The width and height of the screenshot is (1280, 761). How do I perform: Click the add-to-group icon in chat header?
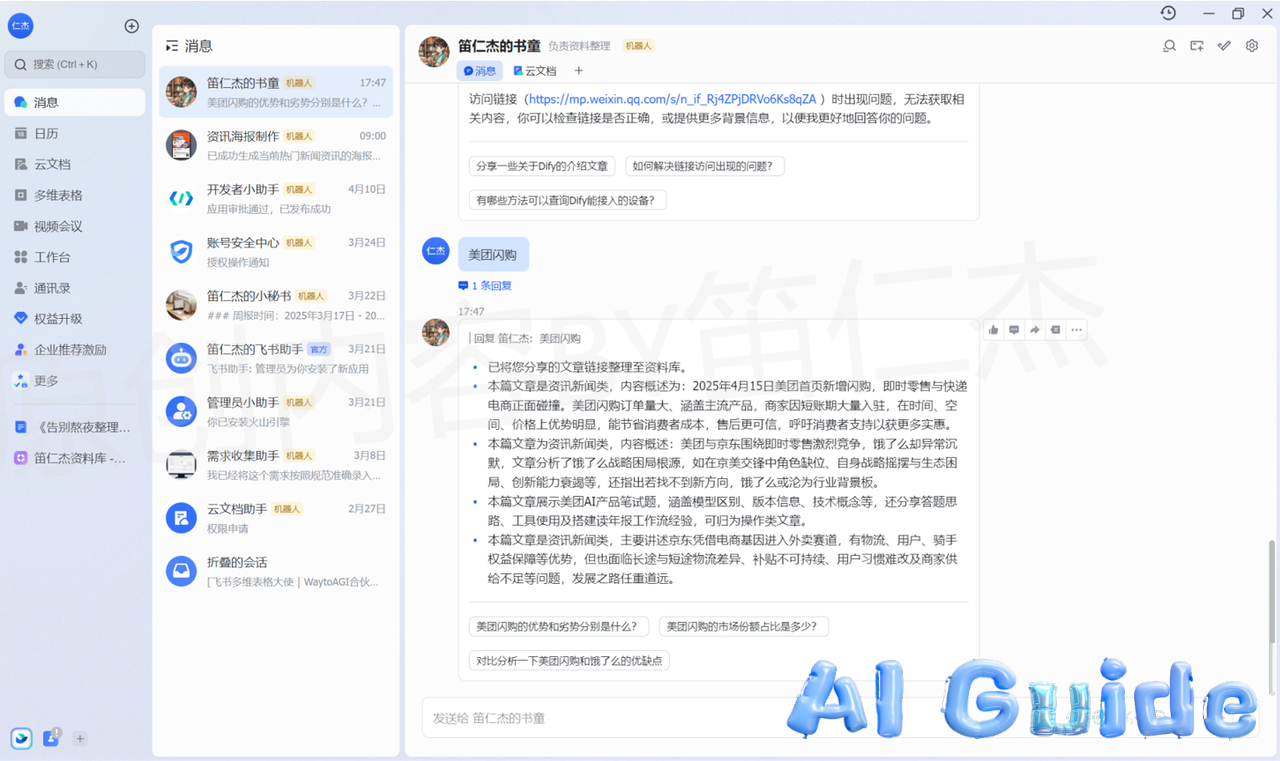click(1197, 46)
